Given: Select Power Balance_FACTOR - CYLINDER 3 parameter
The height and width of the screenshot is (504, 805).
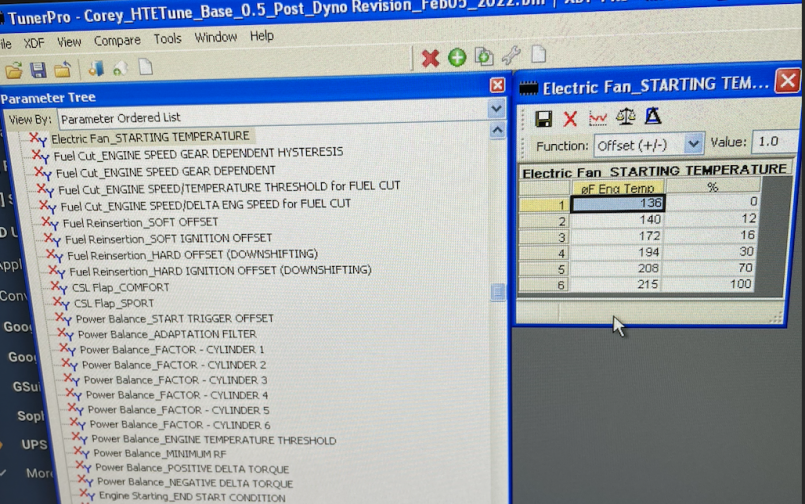Looking at the screenshot, I should [x=174, y=380].
